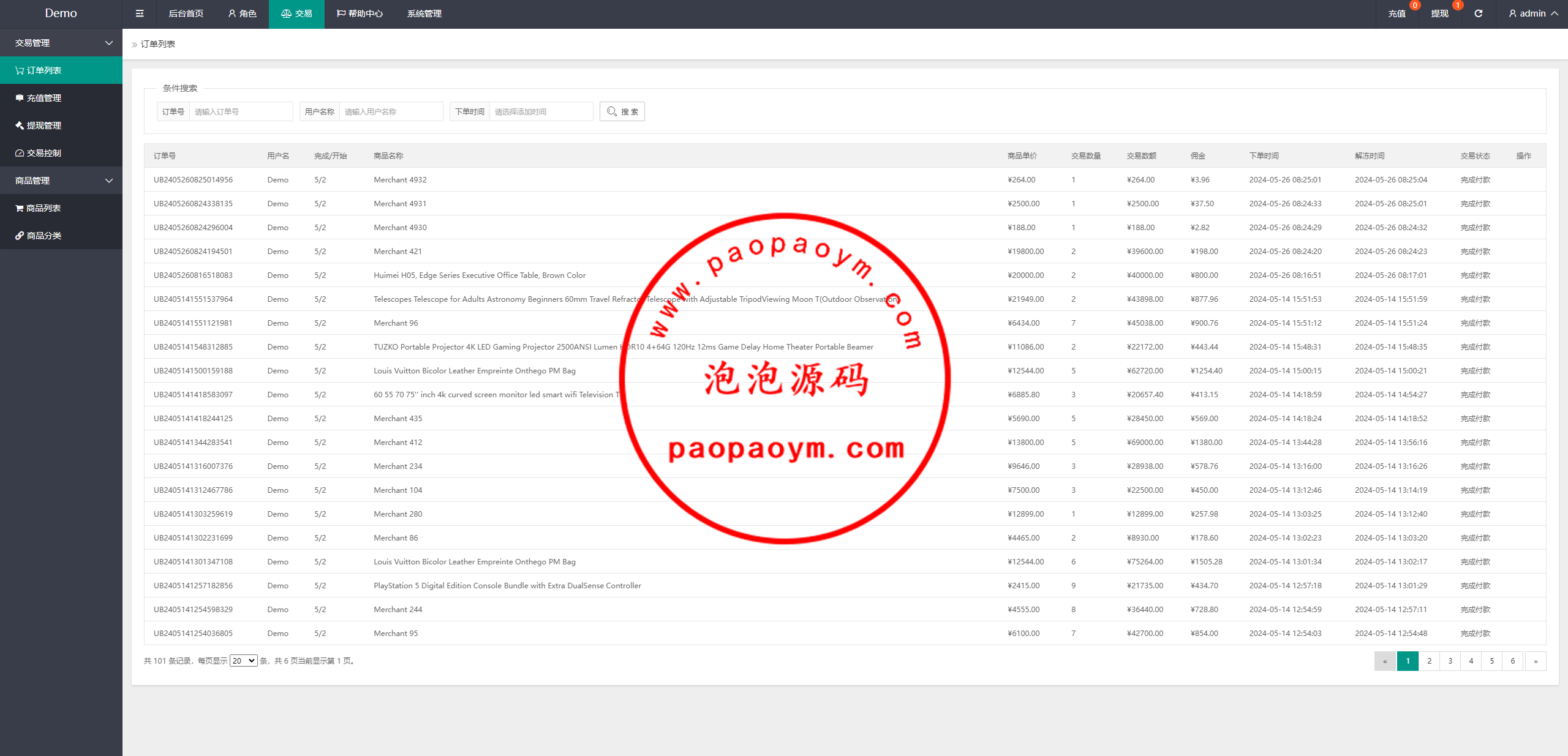Open 提现管理 with hammer icon
Image resolution: width=1568 pixels, height=756 pixels.
point(43,125)
